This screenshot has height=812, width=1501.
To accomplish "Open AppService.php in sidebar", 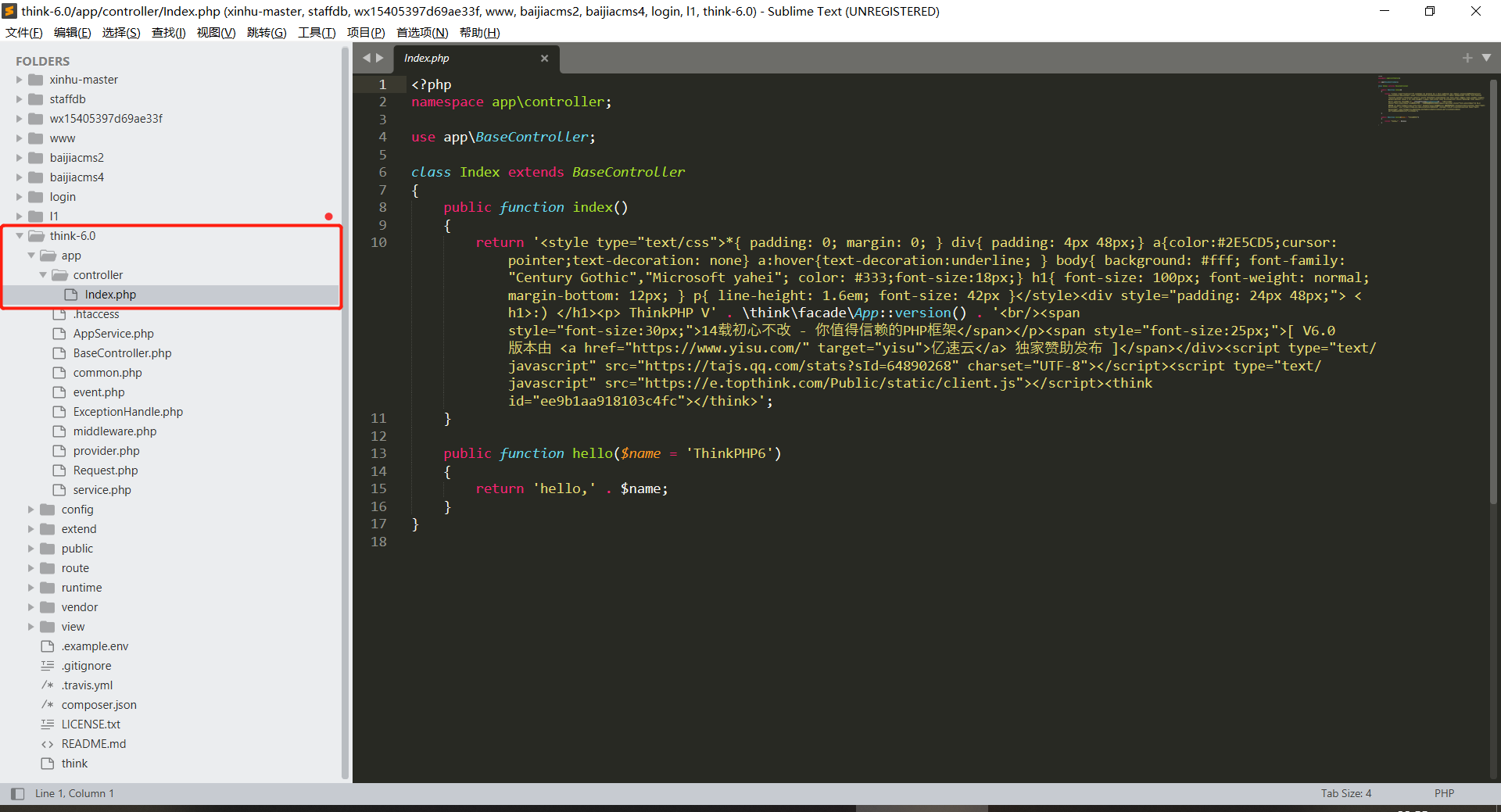I will 113,334.
